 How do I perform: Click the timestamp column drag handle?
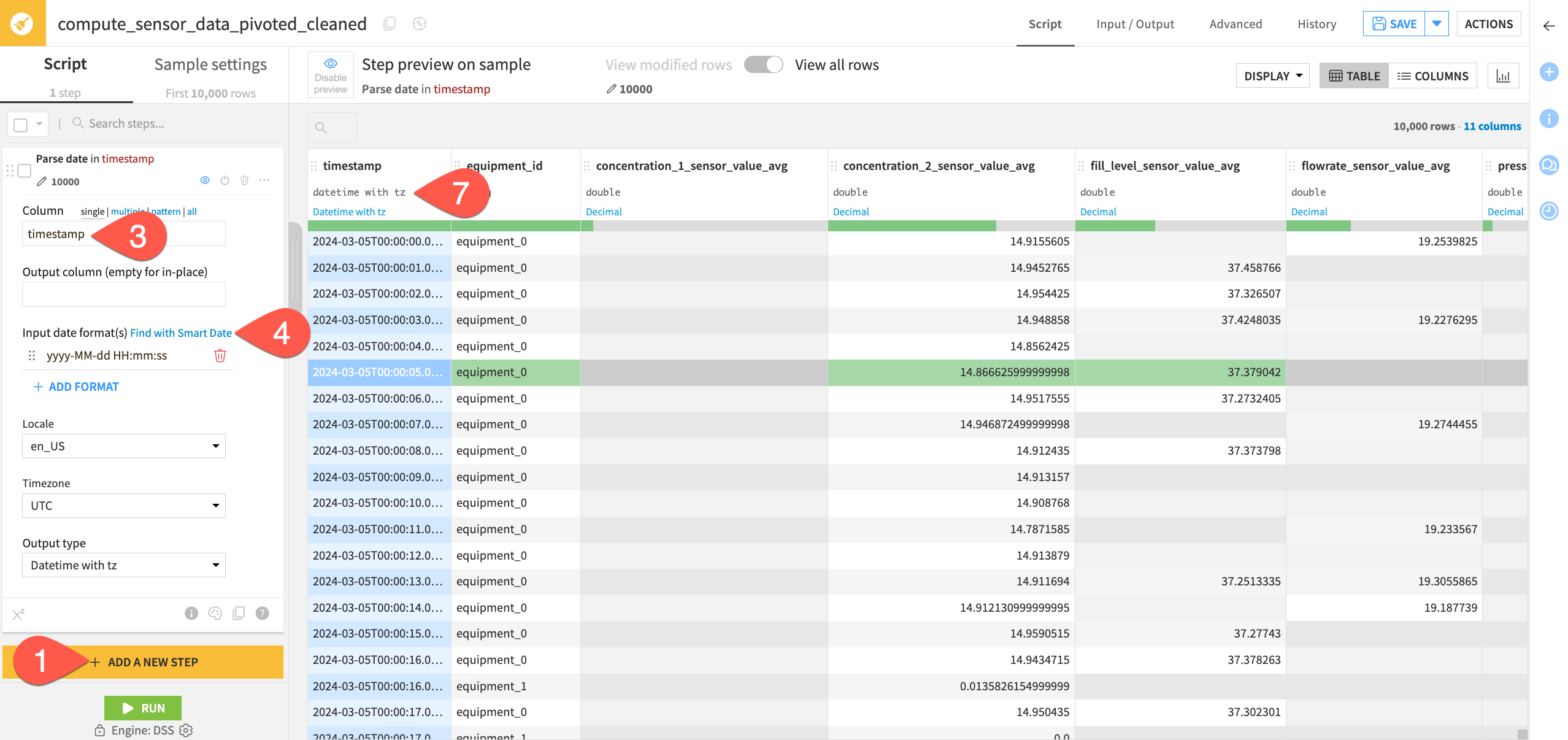(314, 166)
